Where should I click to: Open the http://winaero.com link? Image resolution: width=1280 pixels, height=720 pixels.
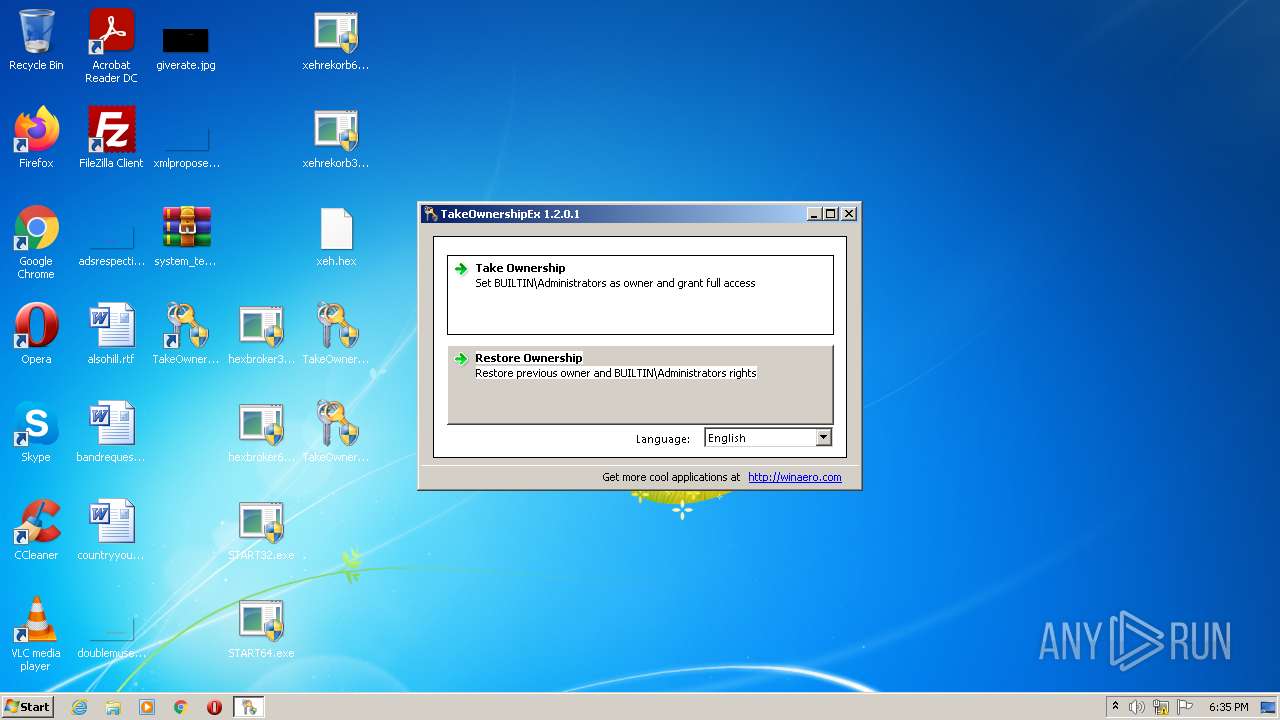(x=795, y=477)
